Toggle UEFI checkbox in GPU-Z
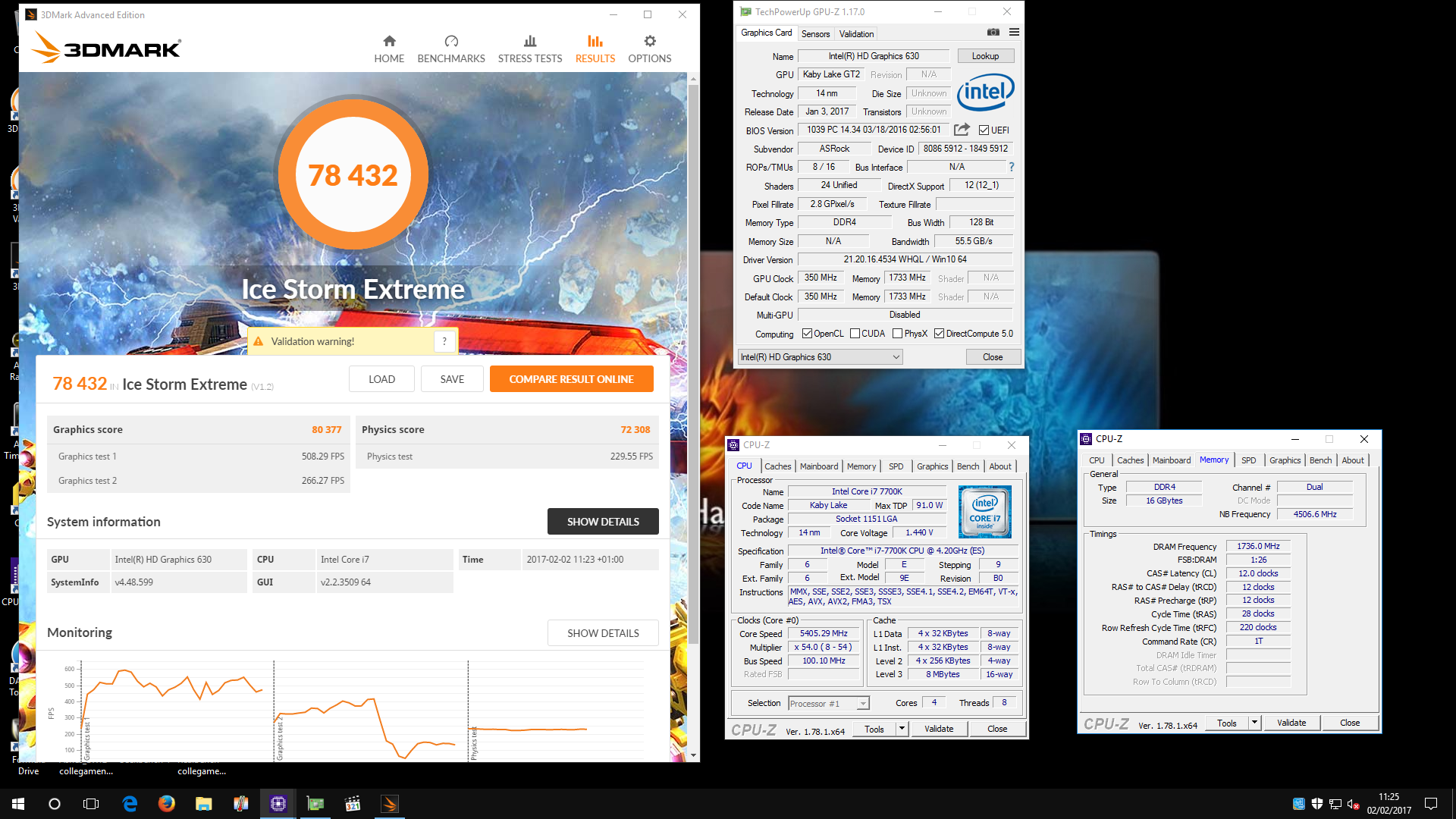 point(984,130)
